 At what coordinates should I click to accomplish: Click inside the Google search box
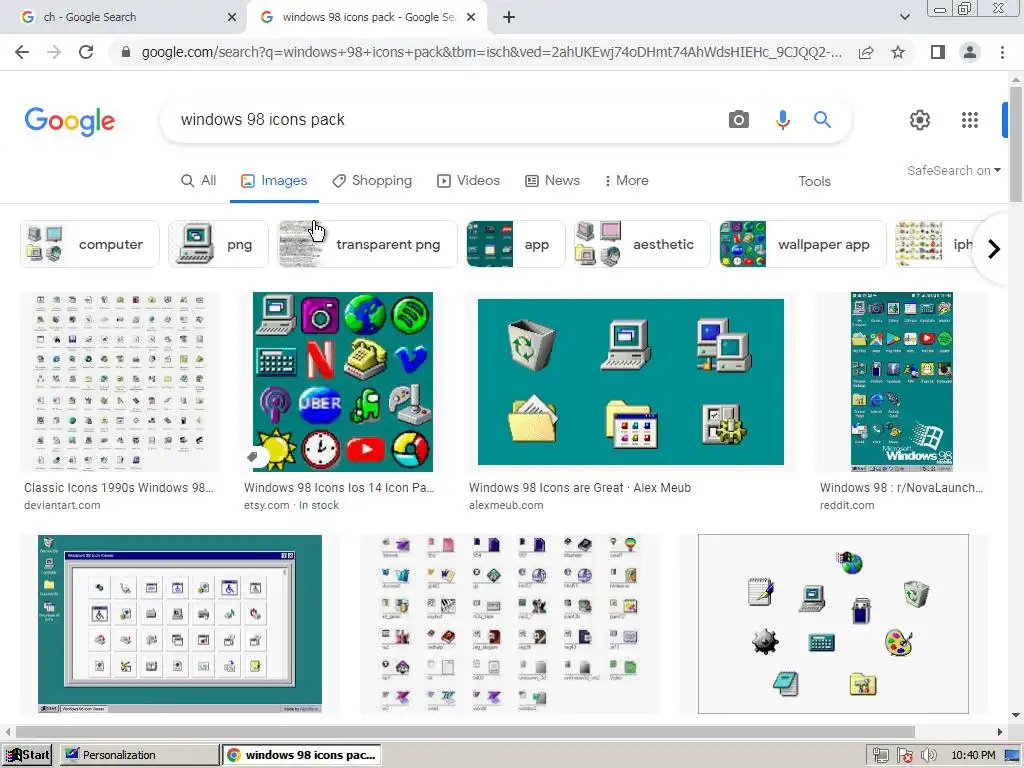[x=444, y=120]
